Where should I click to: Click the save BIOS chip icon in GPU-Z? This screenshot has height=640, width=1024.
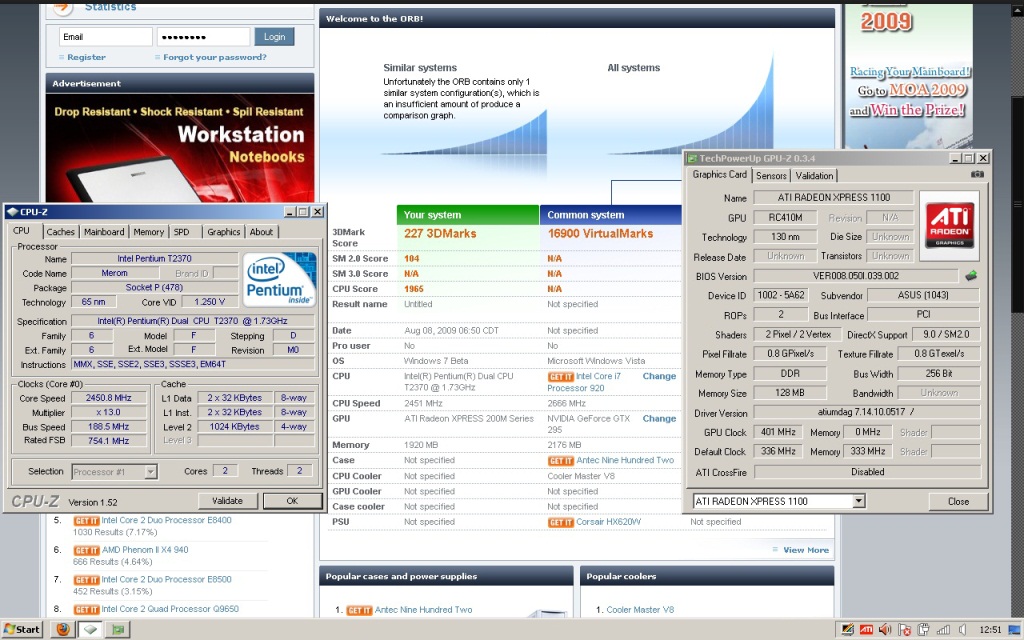971,276
